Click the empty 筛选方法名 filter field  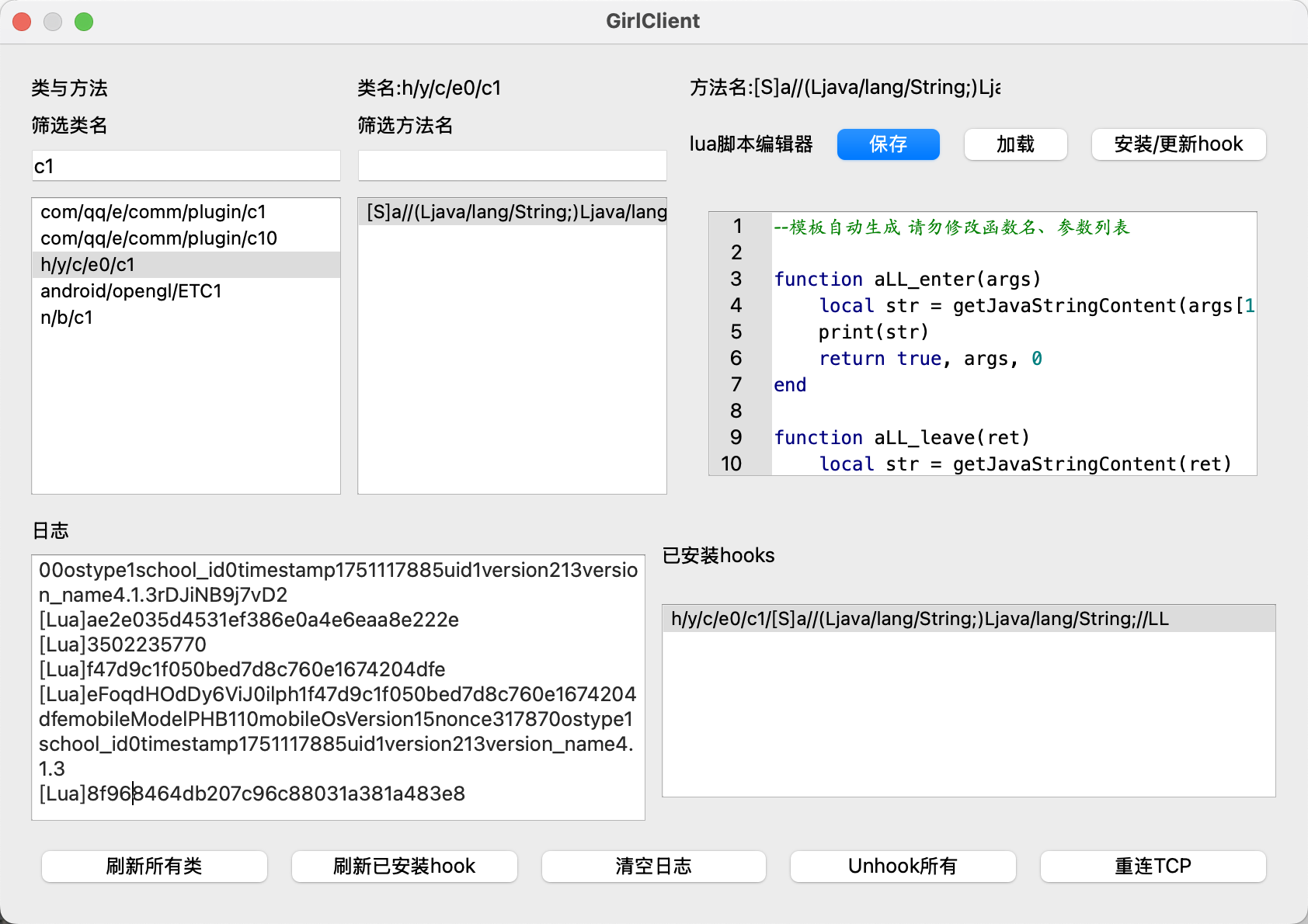(512, 165)
